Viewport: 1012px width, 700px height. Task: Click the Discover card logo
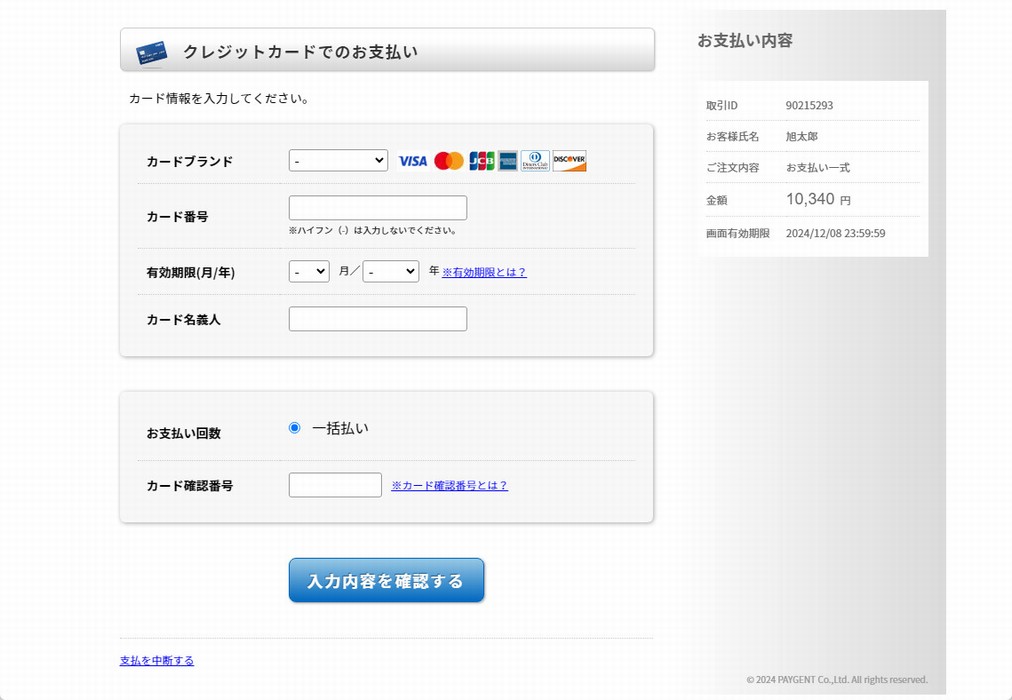coord(569,161)
